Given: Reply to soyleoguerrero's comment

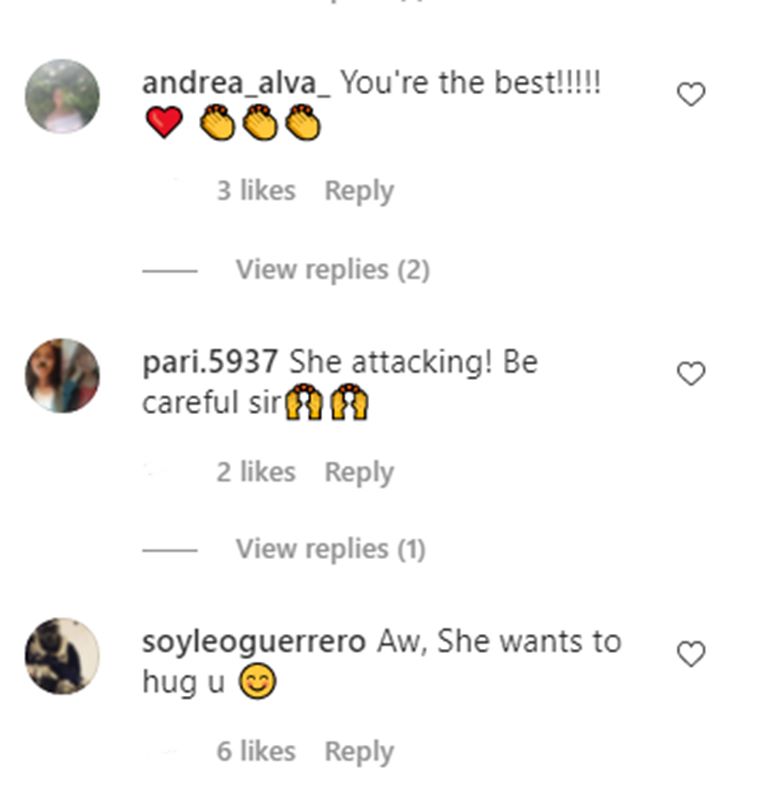Looking at the screenshot, I should [359, 752].
